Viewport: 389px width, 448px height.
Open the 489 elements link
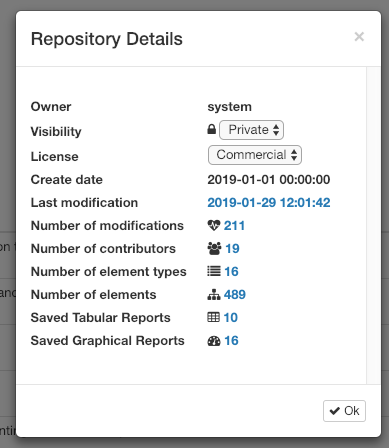coord(235,294)
